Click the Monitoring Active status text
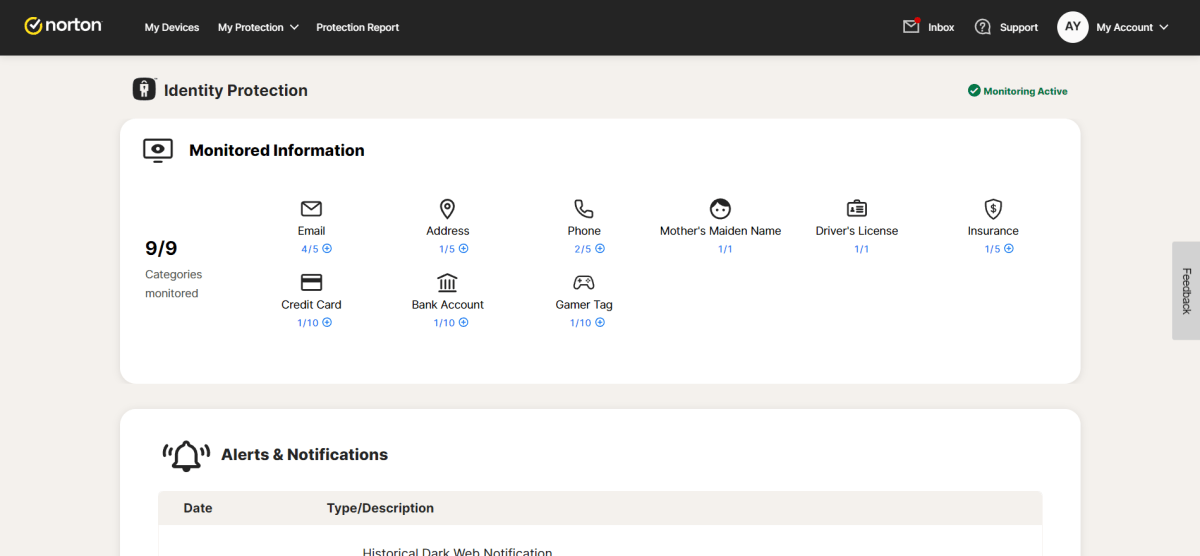 (1025, 91)
